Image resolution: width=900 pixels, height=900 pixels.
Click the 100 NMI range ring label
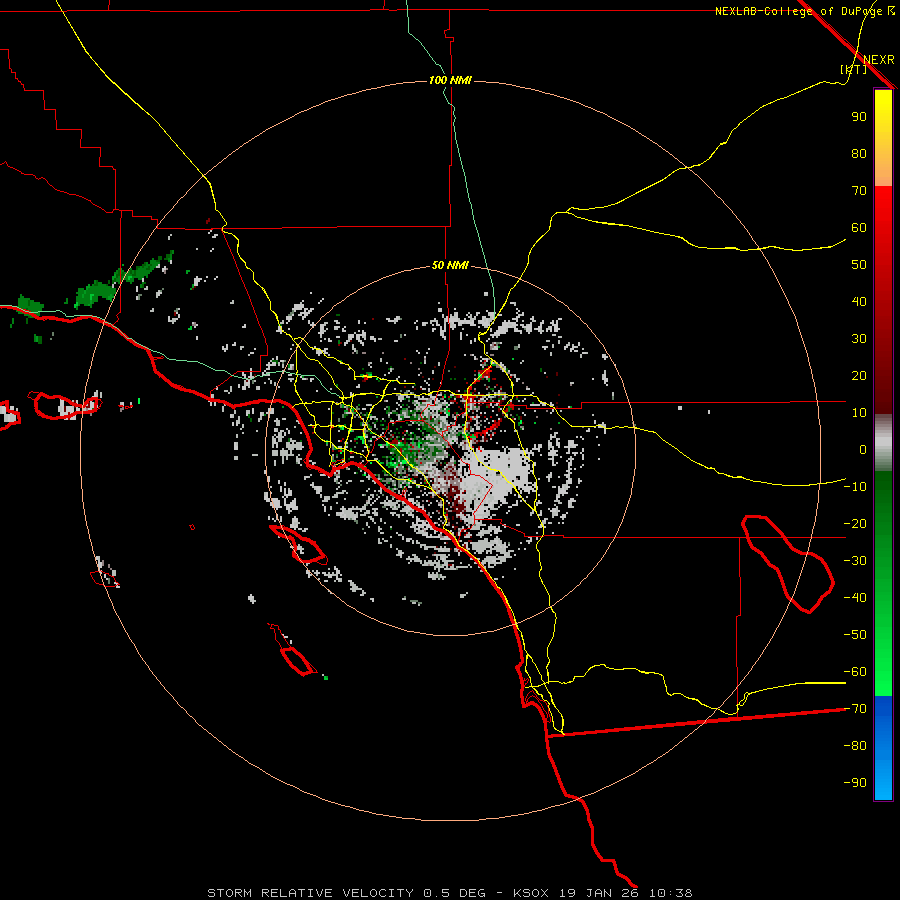450,80
